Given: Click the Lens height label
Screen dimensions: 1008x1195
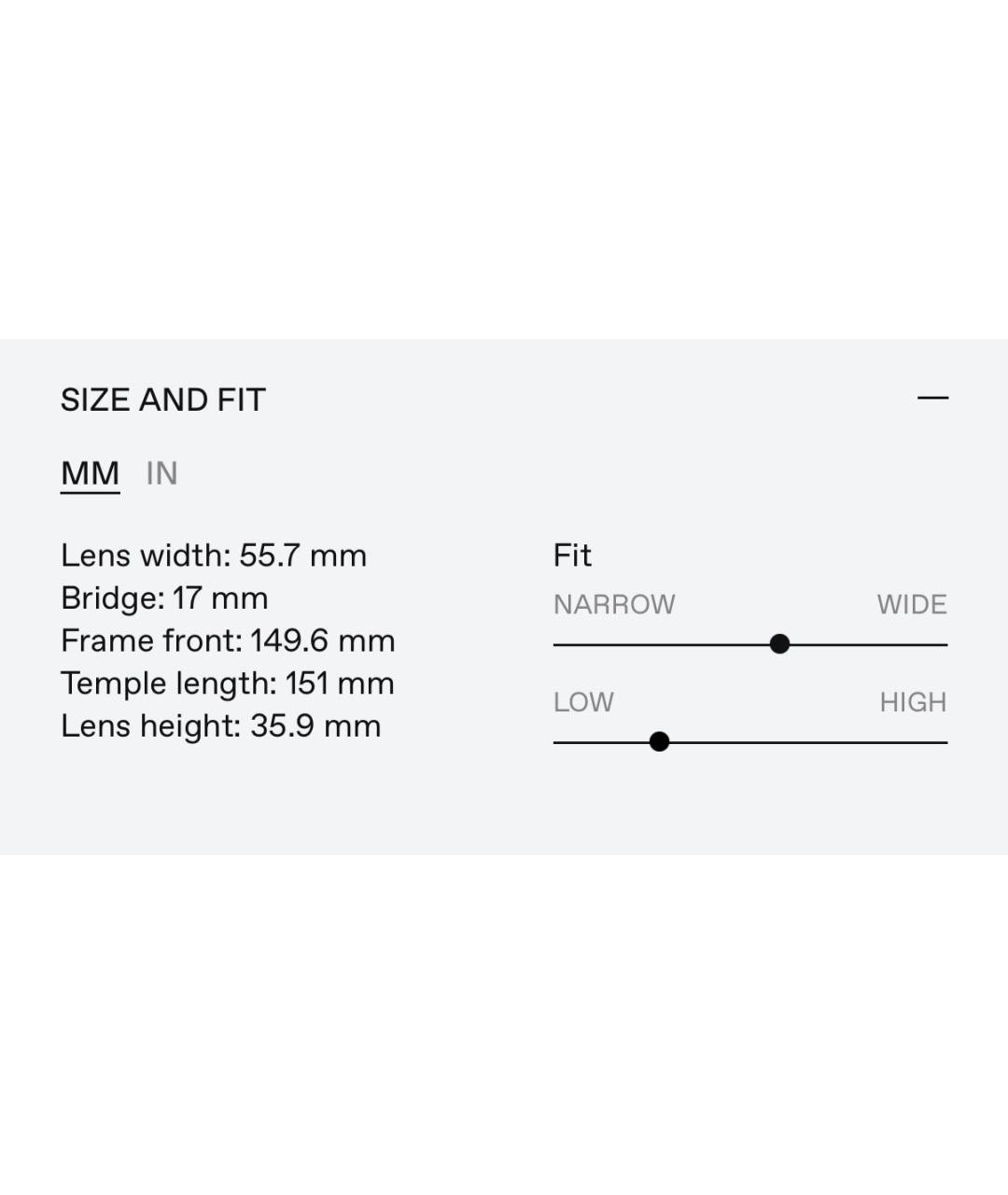Looking at the screenshot, I should 150,726.
